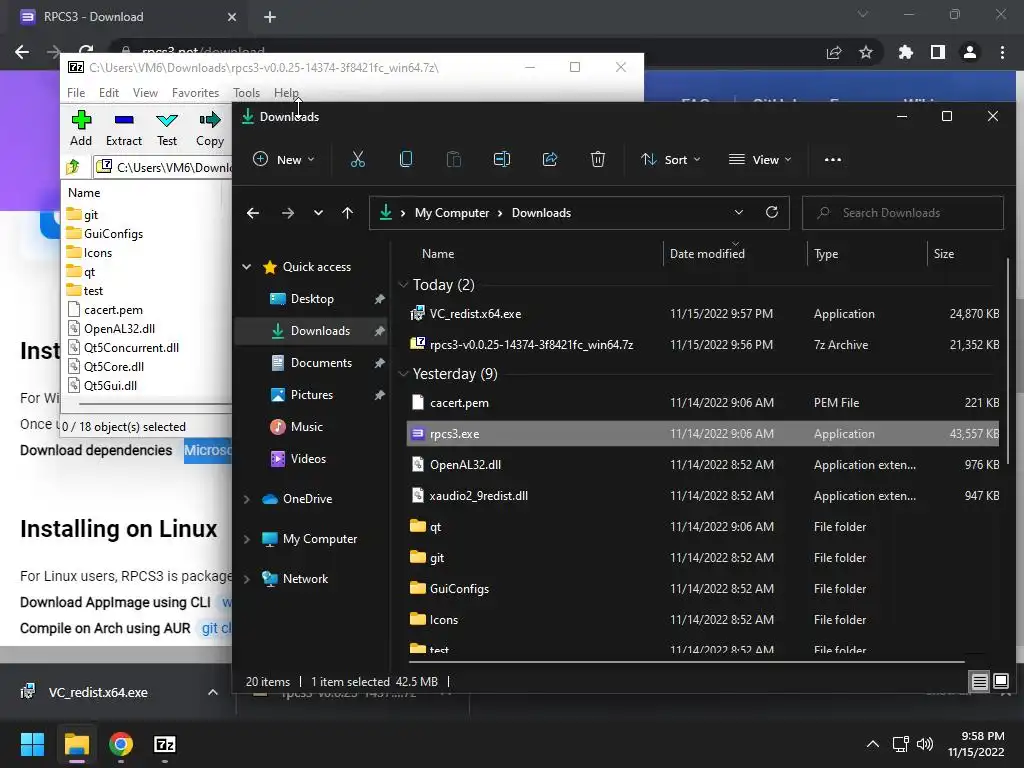Screen dimensions: 1024x768
Task: Collapse the Yesterday group
Action: click(403, 374)
